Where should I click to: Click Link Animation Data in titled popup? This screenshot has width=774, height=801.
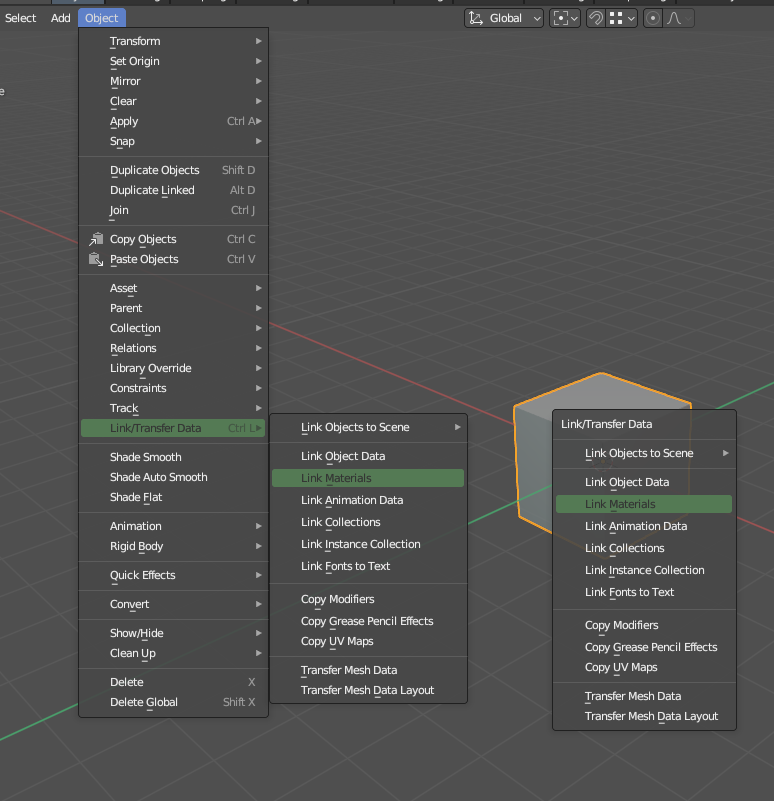[x=644, y=526]
